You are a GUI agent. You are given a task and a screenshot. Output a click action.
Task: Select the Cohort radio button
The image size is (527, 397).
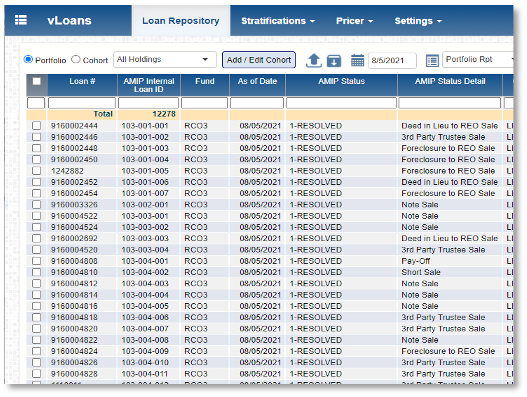[x=76, y=59]
